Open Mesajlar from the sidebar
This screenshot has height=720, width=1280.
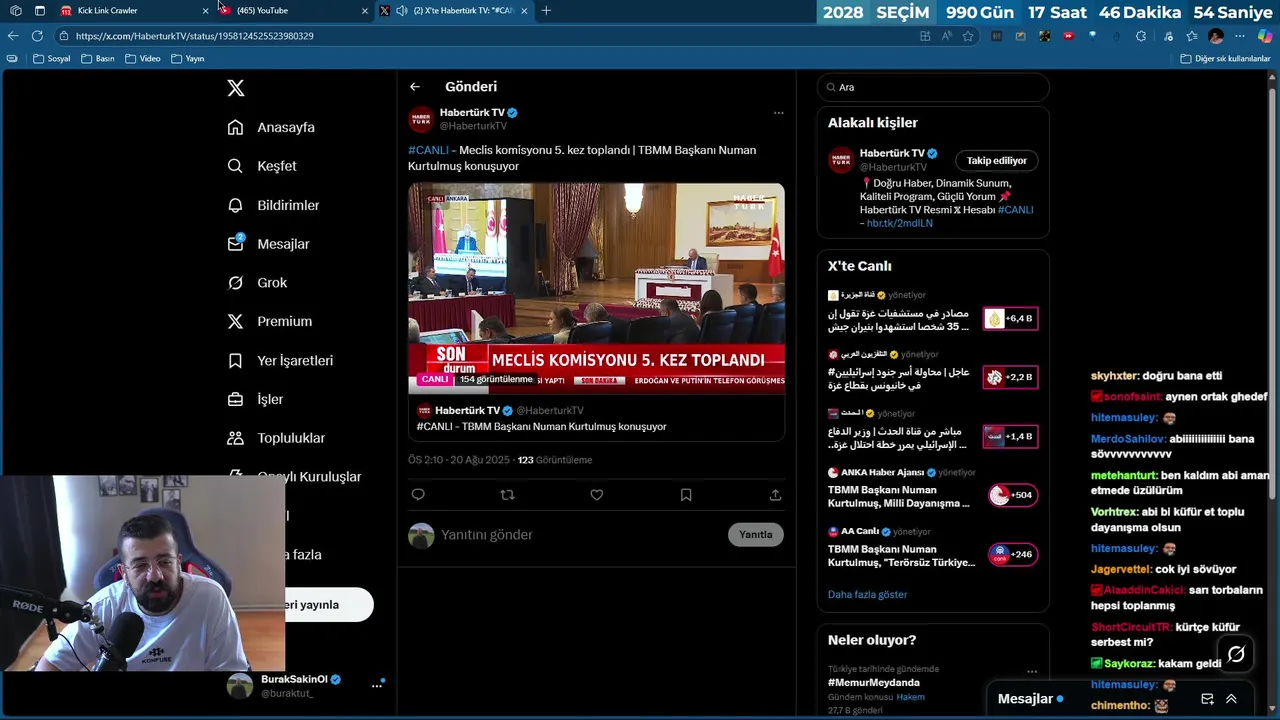point(268,244)
